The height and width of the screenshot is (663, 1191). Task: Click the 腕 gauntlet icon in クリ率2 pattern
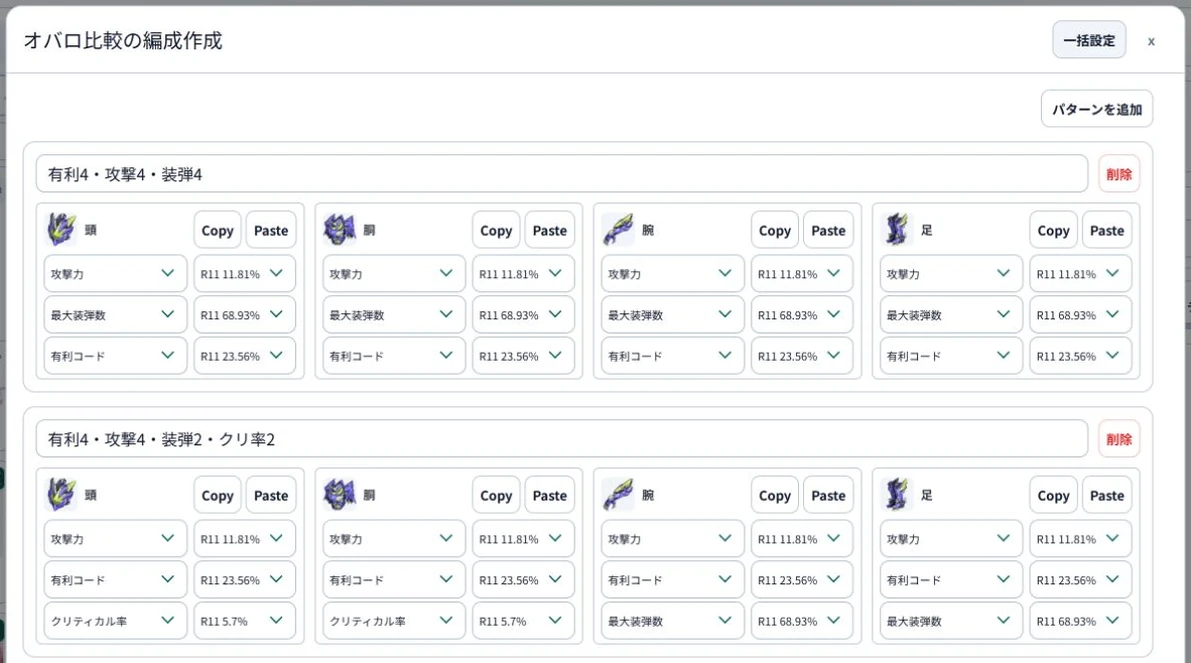click(618, 494)
